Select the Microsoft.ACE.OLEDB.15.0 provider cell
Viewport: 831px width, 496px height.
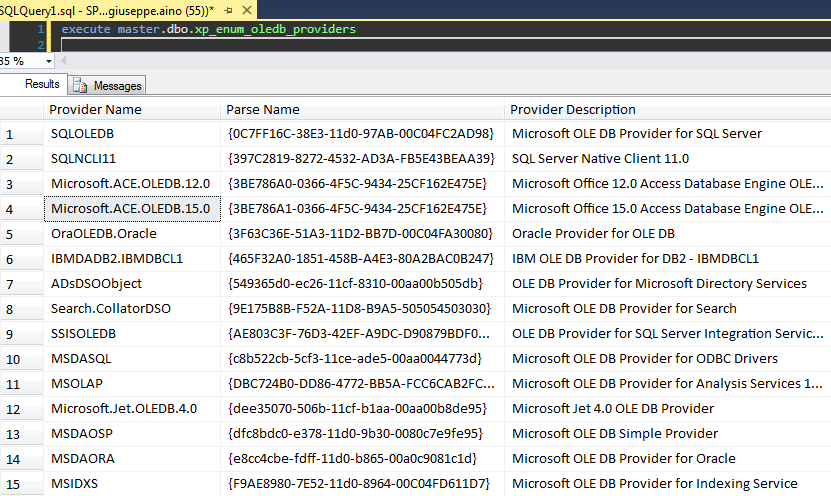(x=131, y=208)
